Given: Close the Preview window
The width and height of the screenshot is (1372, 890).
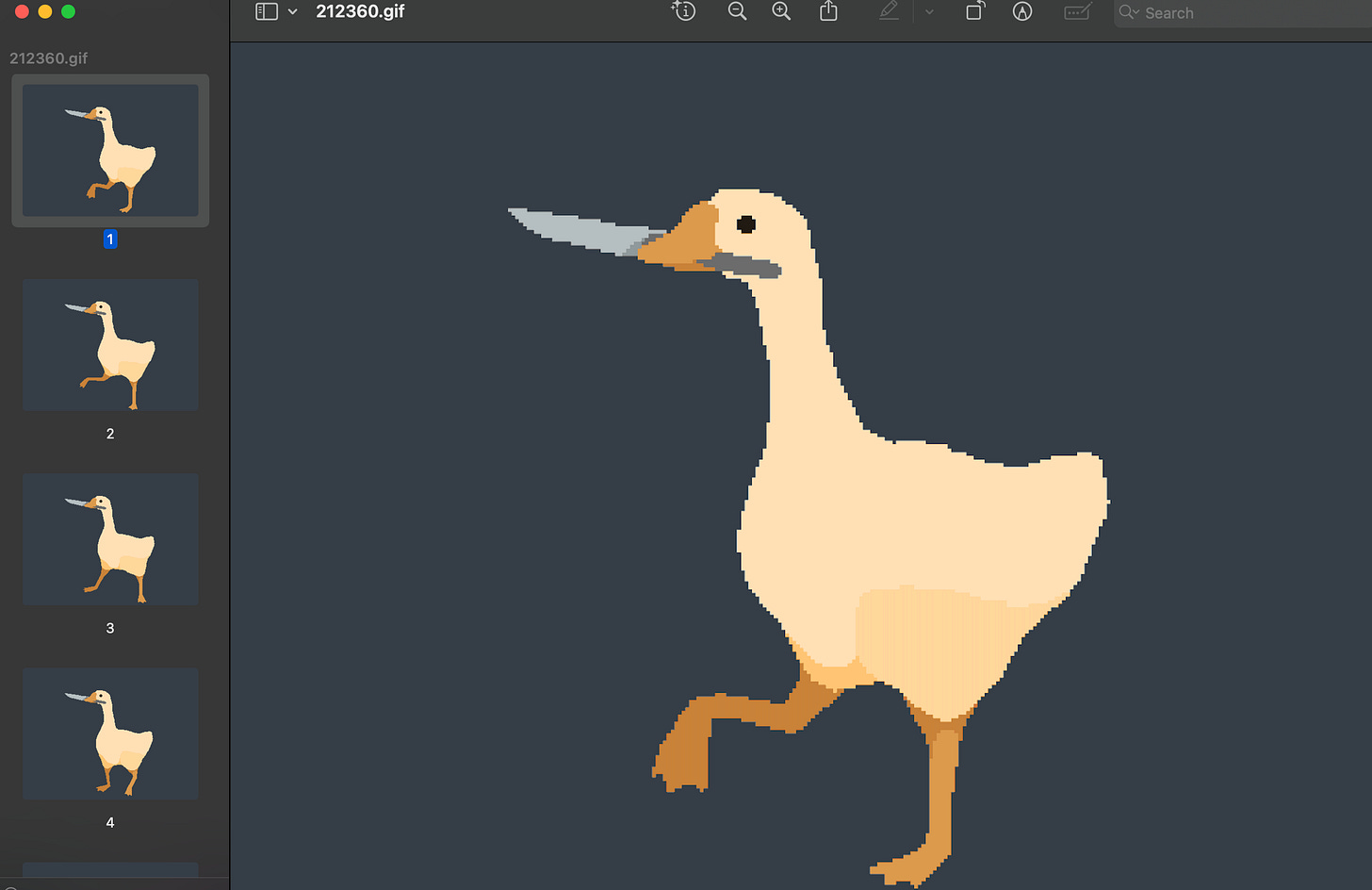Looking at the screenshot, I should pos(22,11).
